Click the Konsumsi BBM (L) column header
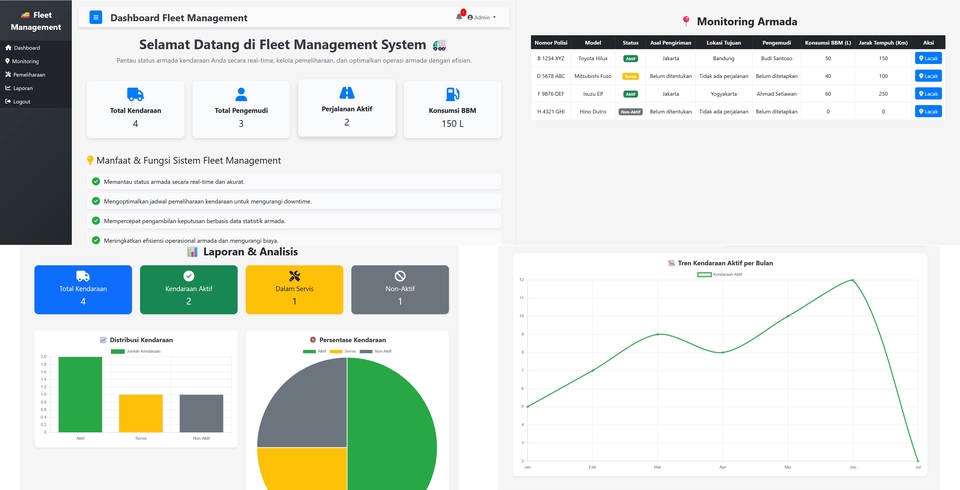Image resolution: width=960 pixels, height=490 pixels. point(828,43)
